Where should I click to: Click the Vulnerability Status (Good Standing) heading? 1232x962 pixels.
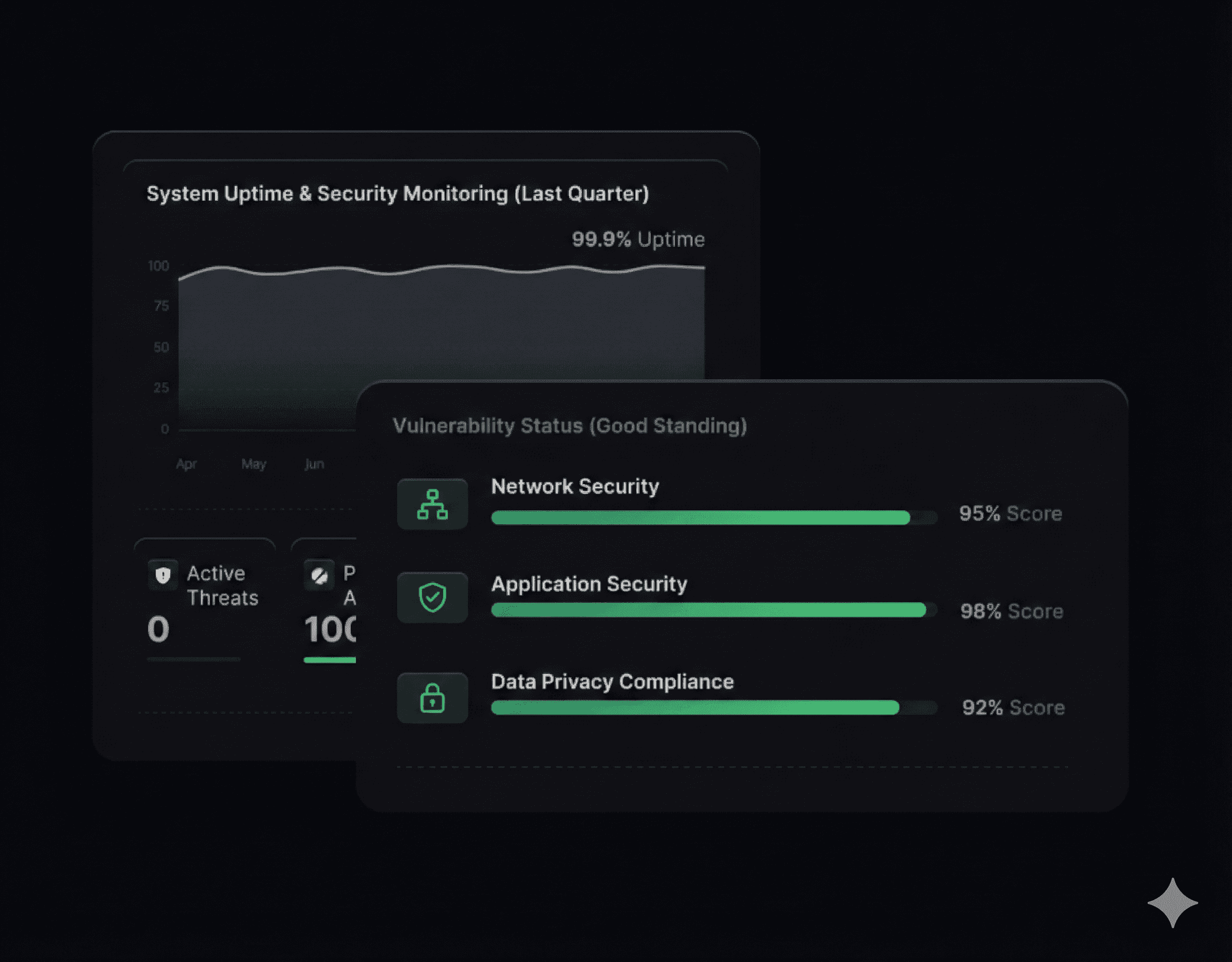[x=570, y=426]
